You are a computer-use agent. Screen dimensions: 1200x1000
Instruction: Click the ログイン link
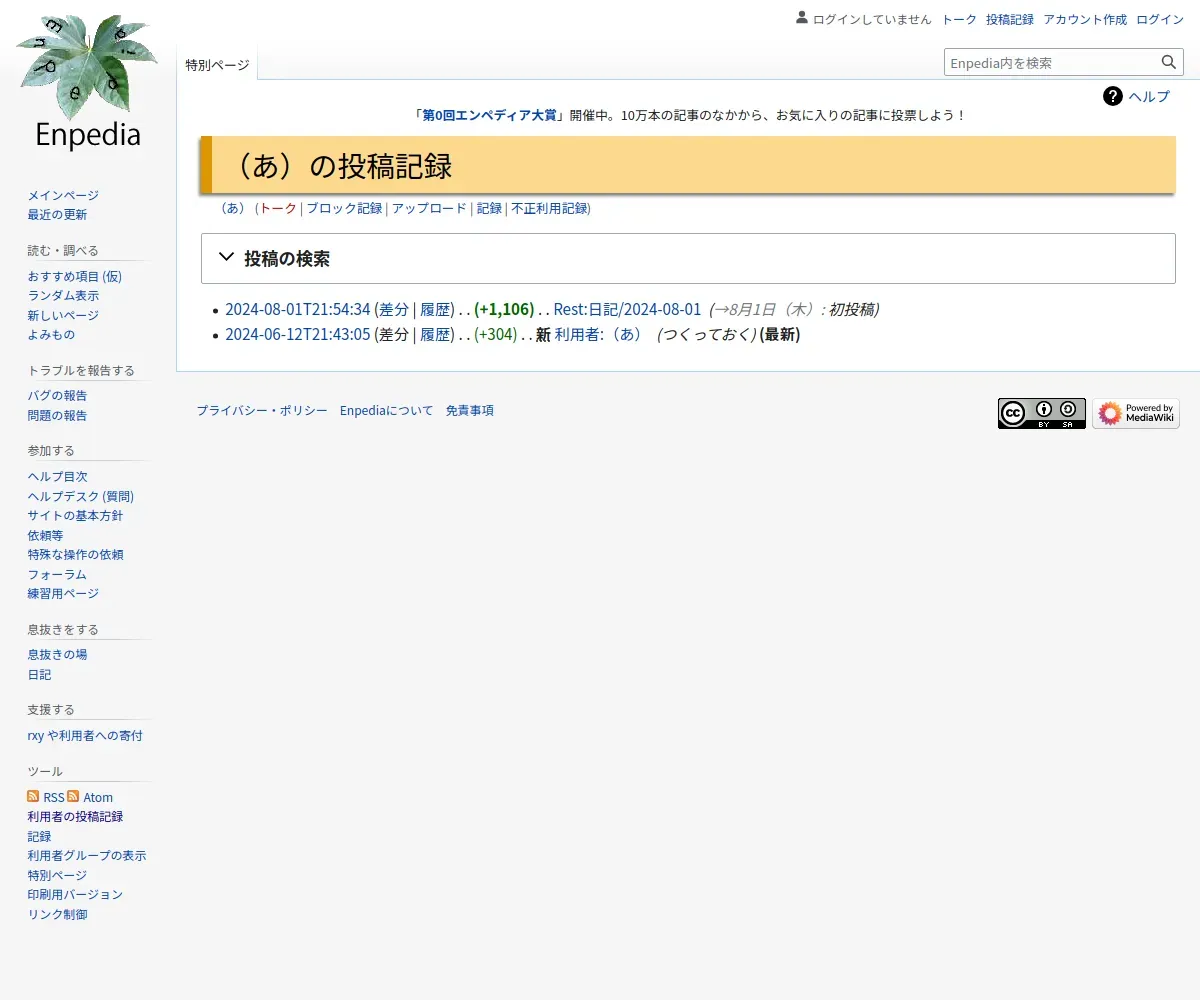click(1160, 19)
